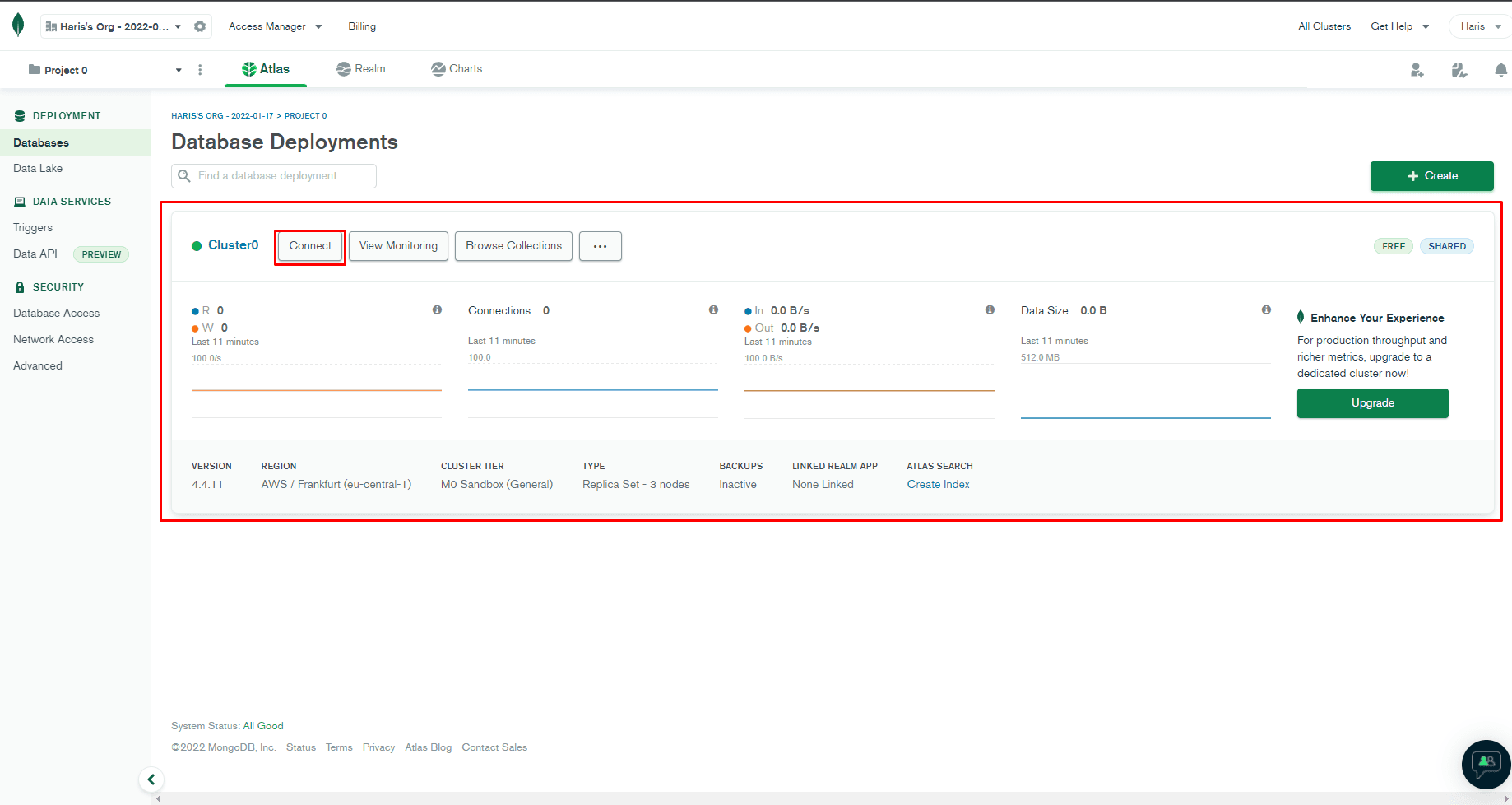Click the MongoDB leaf logo

click(18, 26)
